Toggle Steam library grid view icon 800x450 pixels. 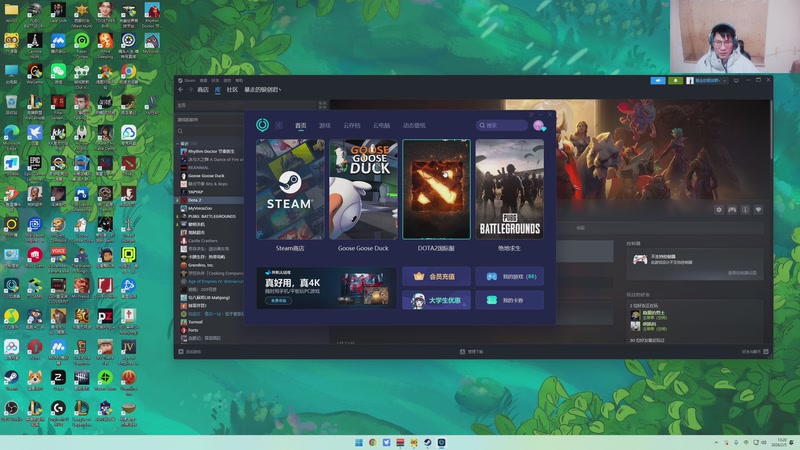[322, 105]
